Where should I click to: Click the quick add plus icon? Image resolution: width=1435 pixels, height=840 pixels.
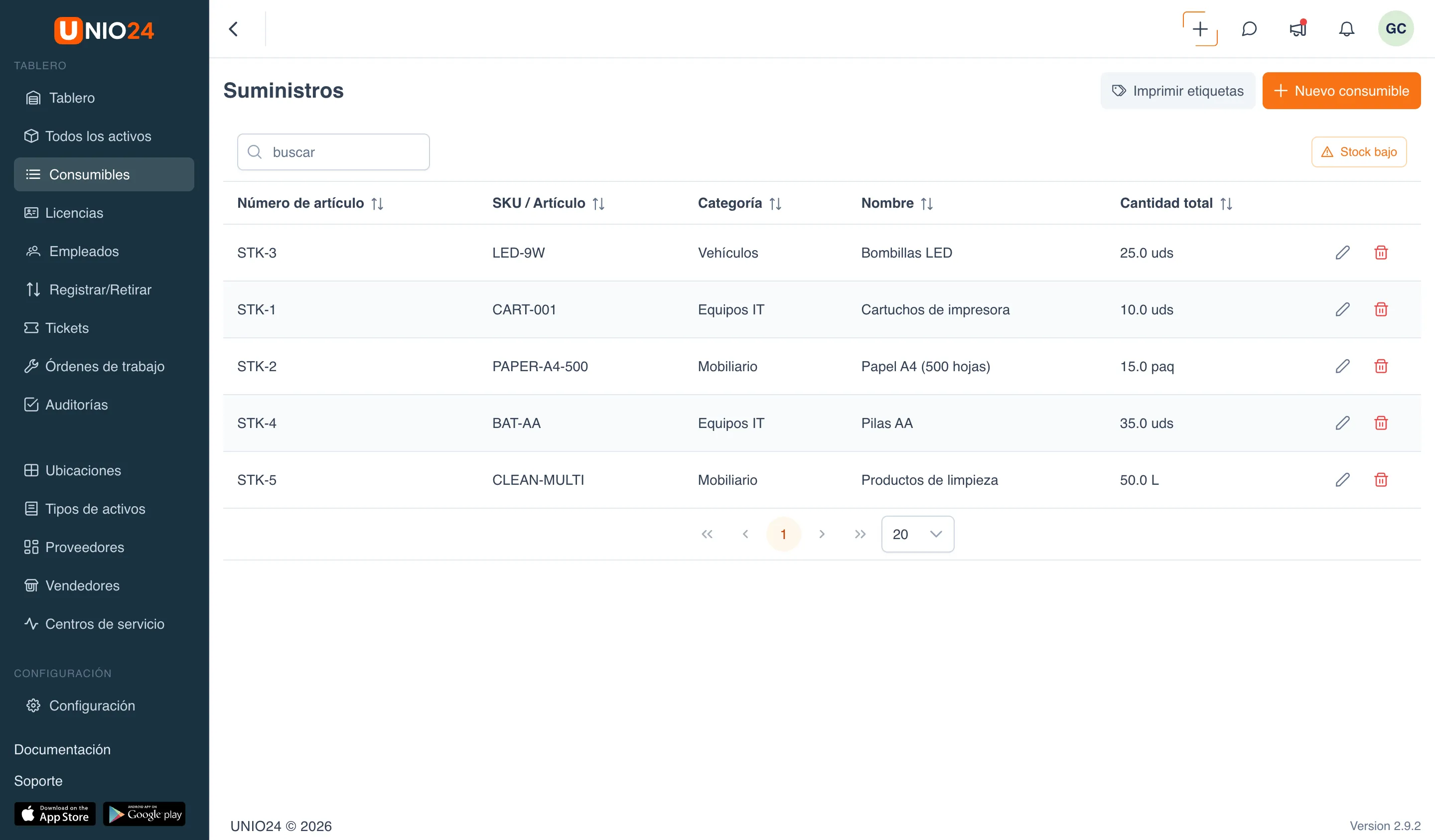pos(1200,28)
